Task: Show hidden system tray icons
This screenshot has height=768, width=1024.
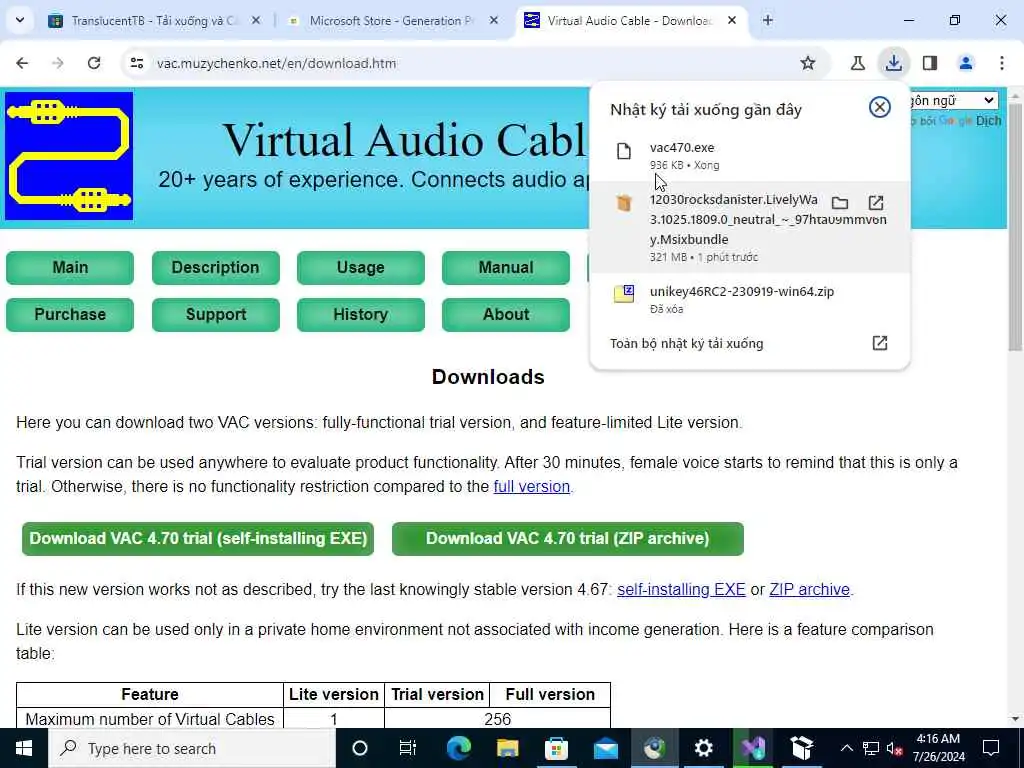Action: (x=846, y=748)
